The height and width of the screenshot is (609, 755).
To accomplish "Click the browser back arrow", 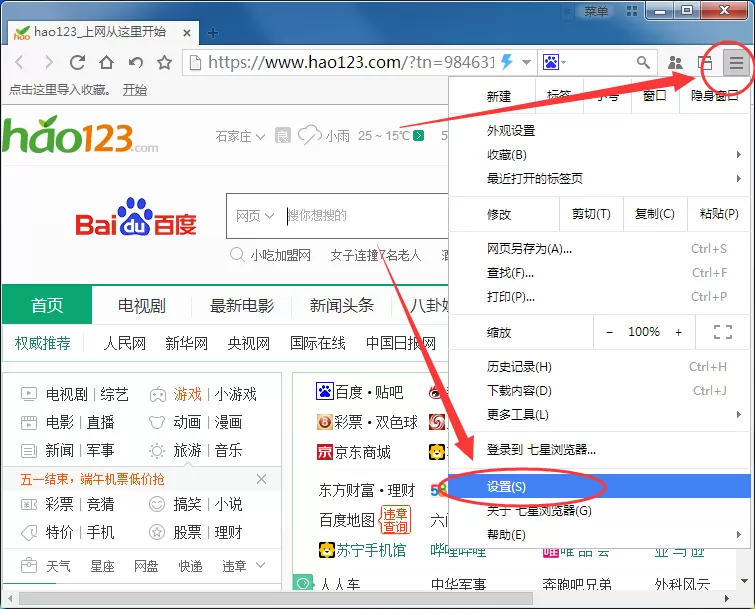I will pos(19,62).
